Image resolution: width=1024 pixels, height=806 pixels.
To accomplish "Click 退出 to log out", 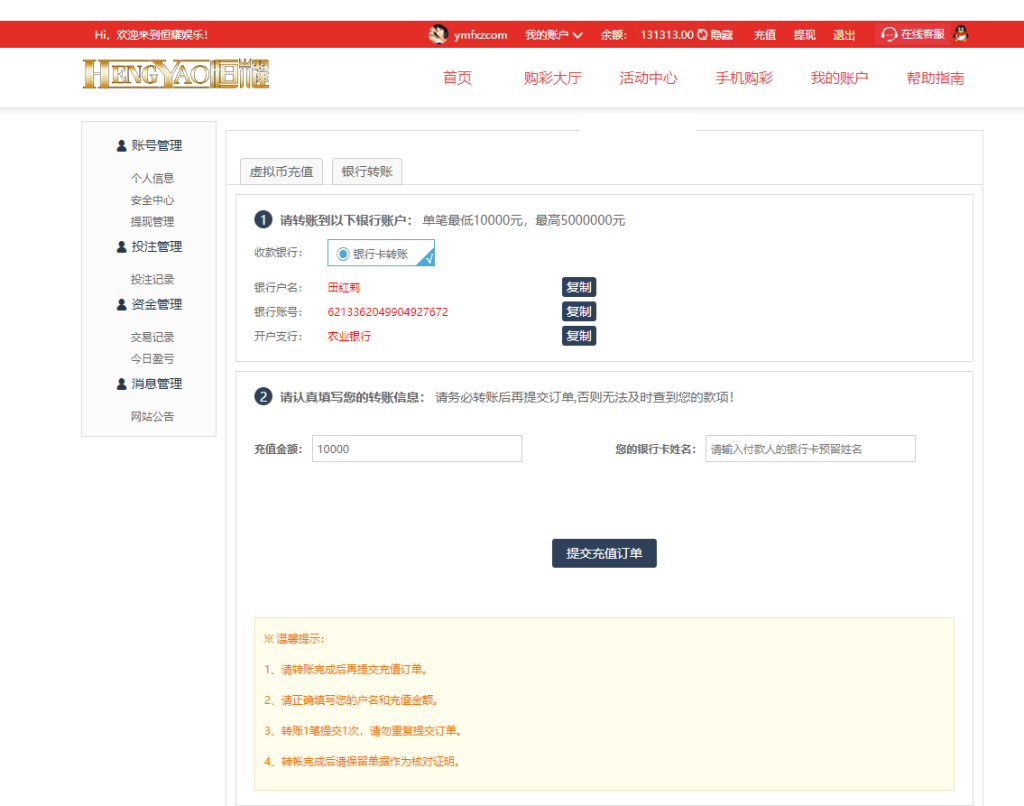I will [x=844, y=35].
